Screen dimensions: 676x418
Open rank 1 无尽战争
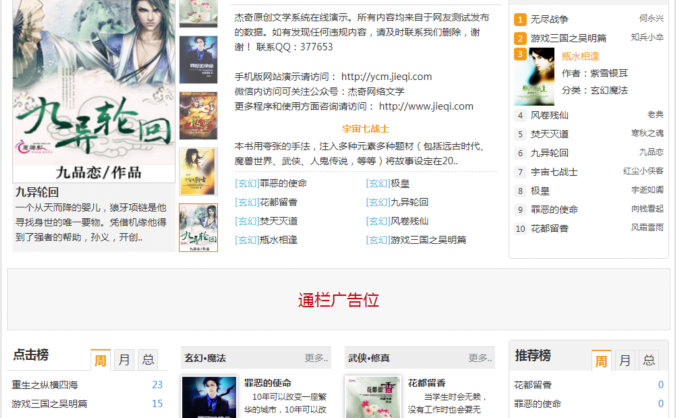[549, 19]
